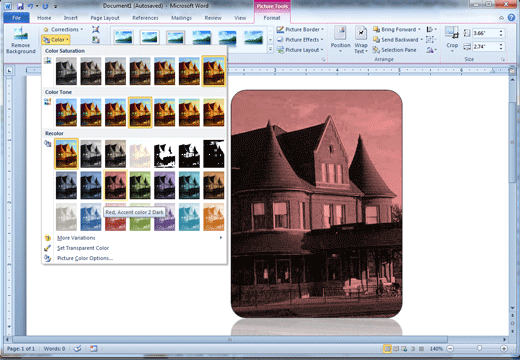Image resolution: width=520 pixels, height=360 pixels.
Task: Click the zoom out minus button
Action: (x=450, y=349)
